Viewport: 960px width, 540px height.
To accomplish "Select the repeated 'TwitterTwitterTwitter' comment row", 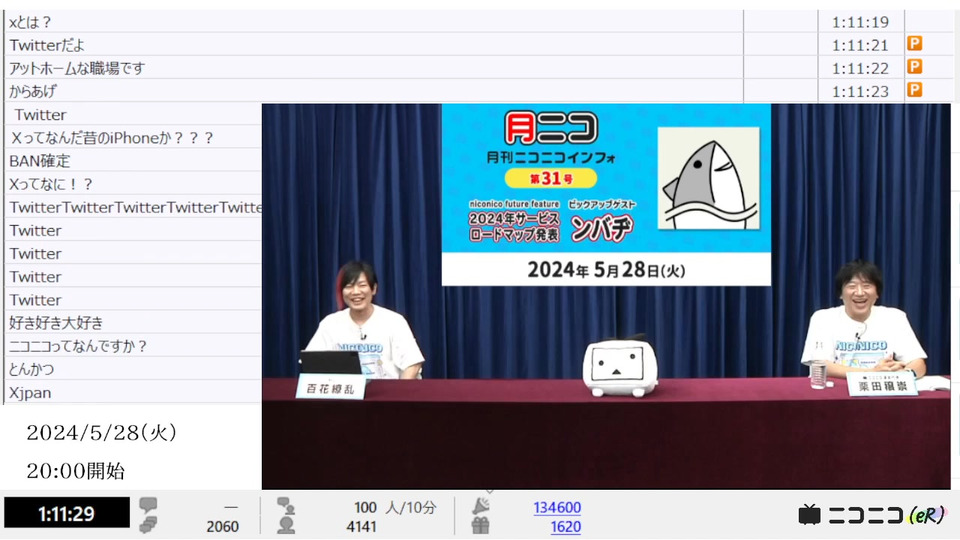I will 133,208.
